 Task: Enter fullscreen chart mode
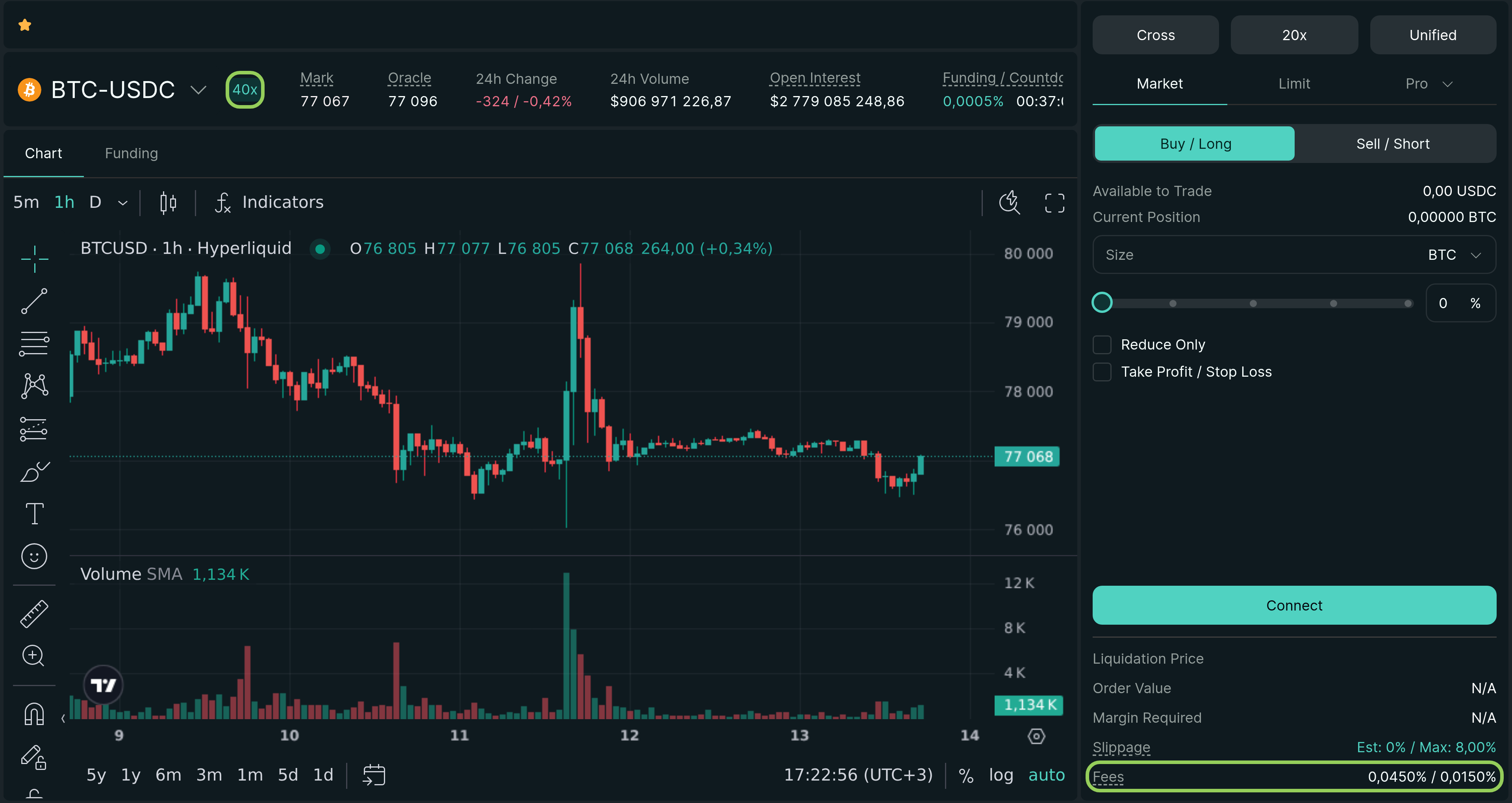point(1055,203)
